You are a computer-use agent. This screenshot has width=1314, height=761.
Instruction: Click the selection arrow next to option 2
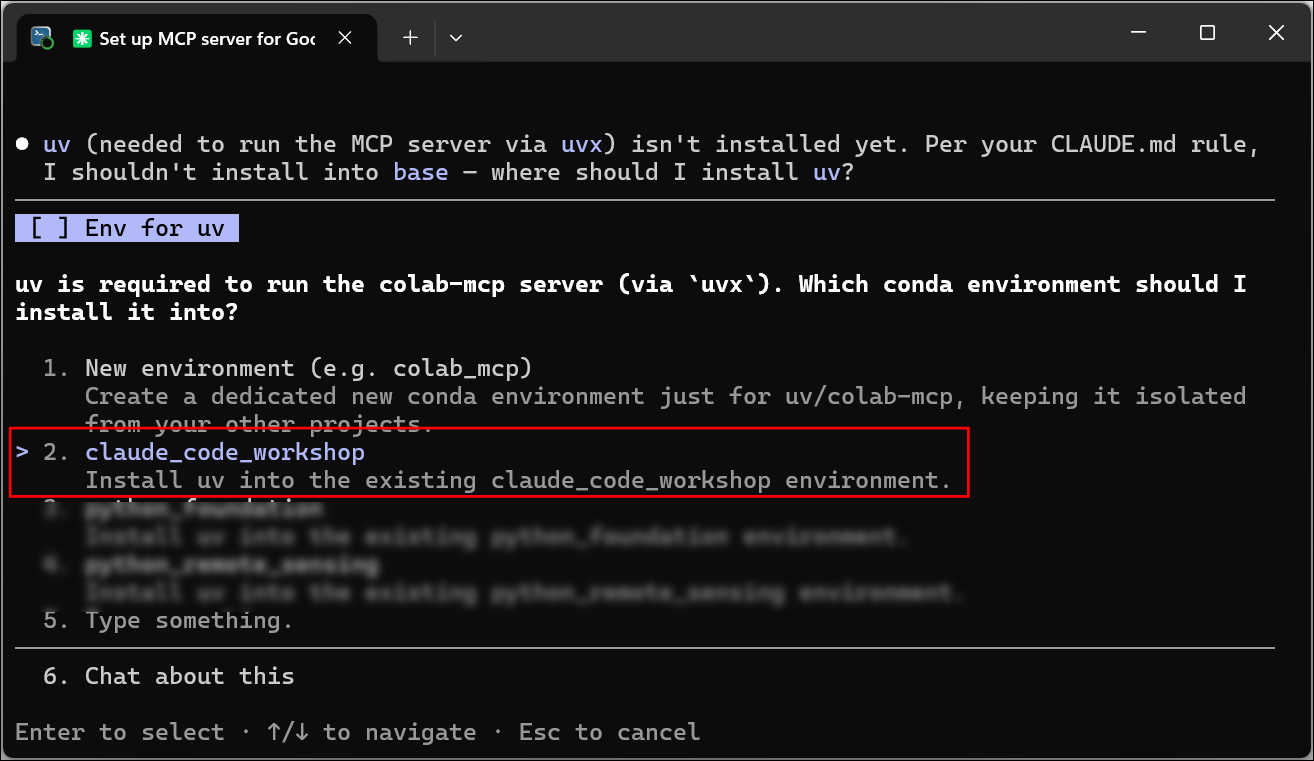coord(22,452)
